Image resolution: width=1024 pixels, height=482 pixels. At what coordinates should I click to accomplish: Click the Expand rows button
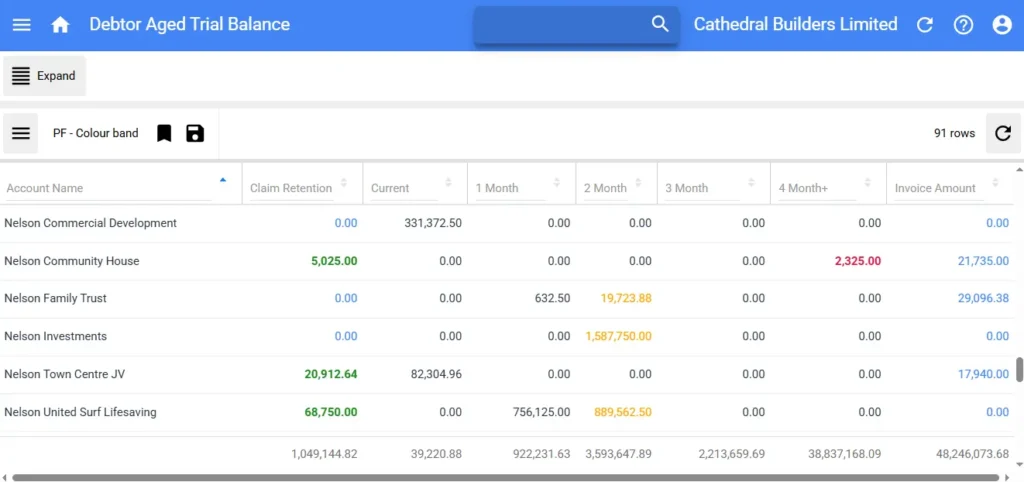click(x=44, y=76)
